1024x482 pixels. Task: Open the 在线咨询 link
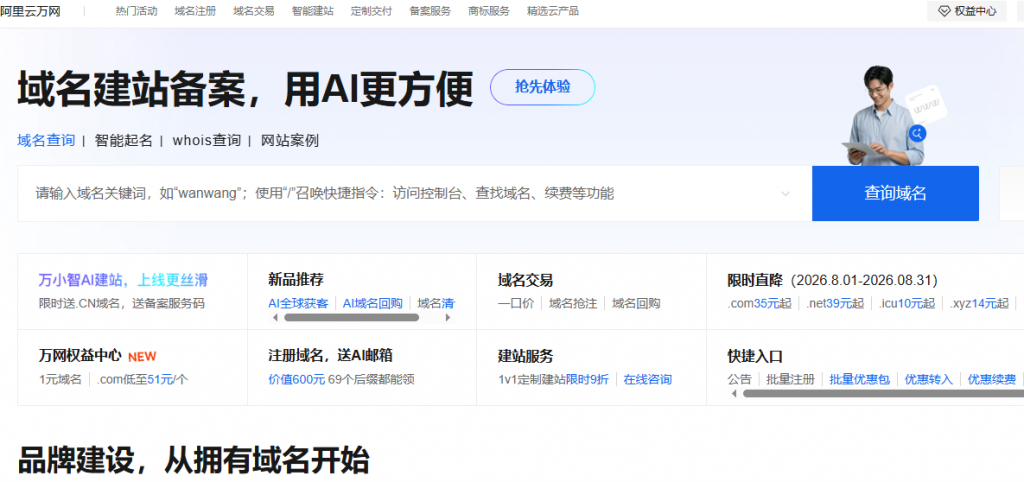(x=647, y=379)
